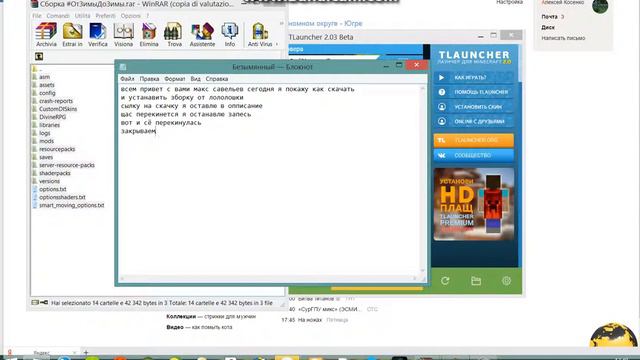
Task: Click the refresh icon in TLauncher footer
Action: [445, 281]
